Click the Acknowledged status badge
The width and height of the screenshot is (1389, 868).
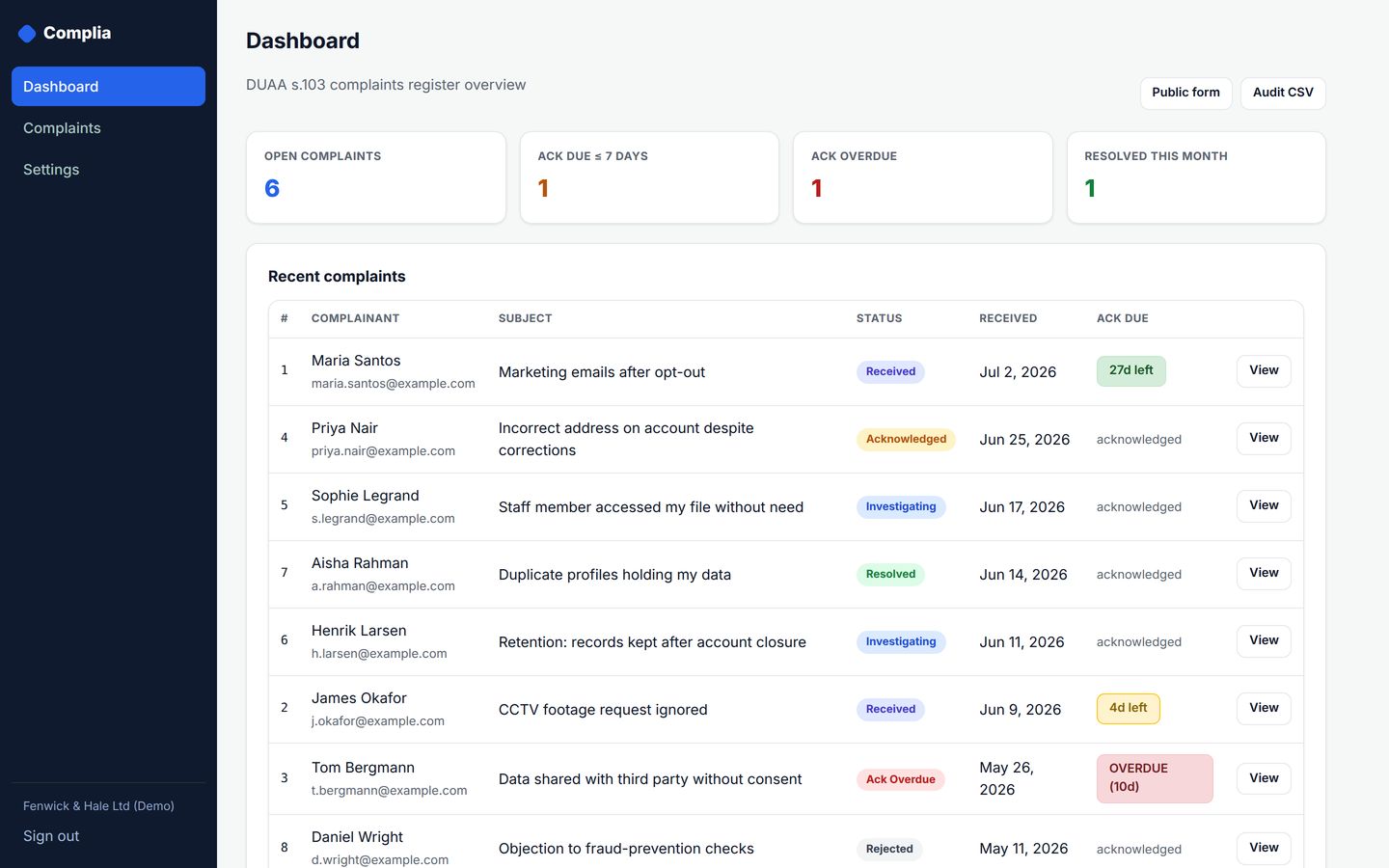coord(906,440)
